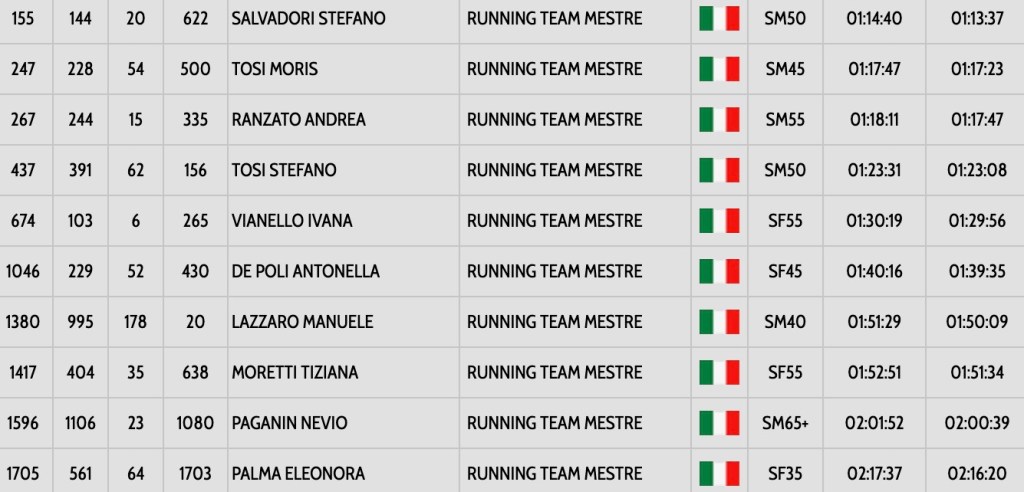Screen dimensions: 1024x492
Task: Select the net time 02:16:20
Action: 977,473
